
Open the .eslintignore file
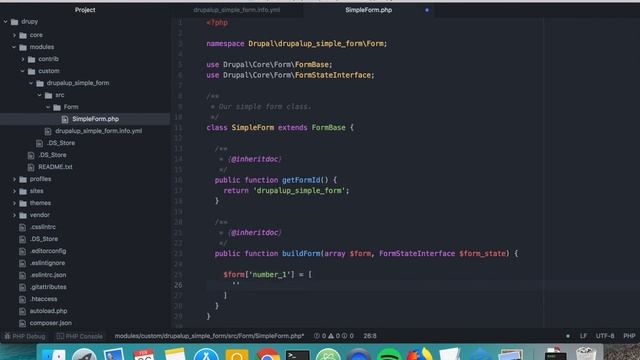47,263
